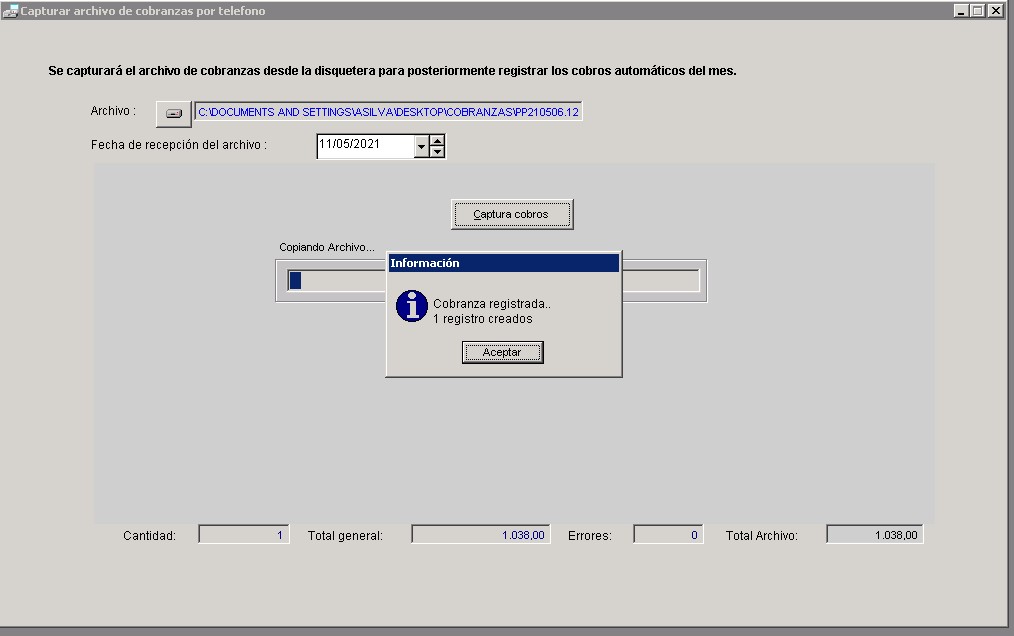
Task: Click the Copiando Archivo progress bar
Action: pos(330,281)
